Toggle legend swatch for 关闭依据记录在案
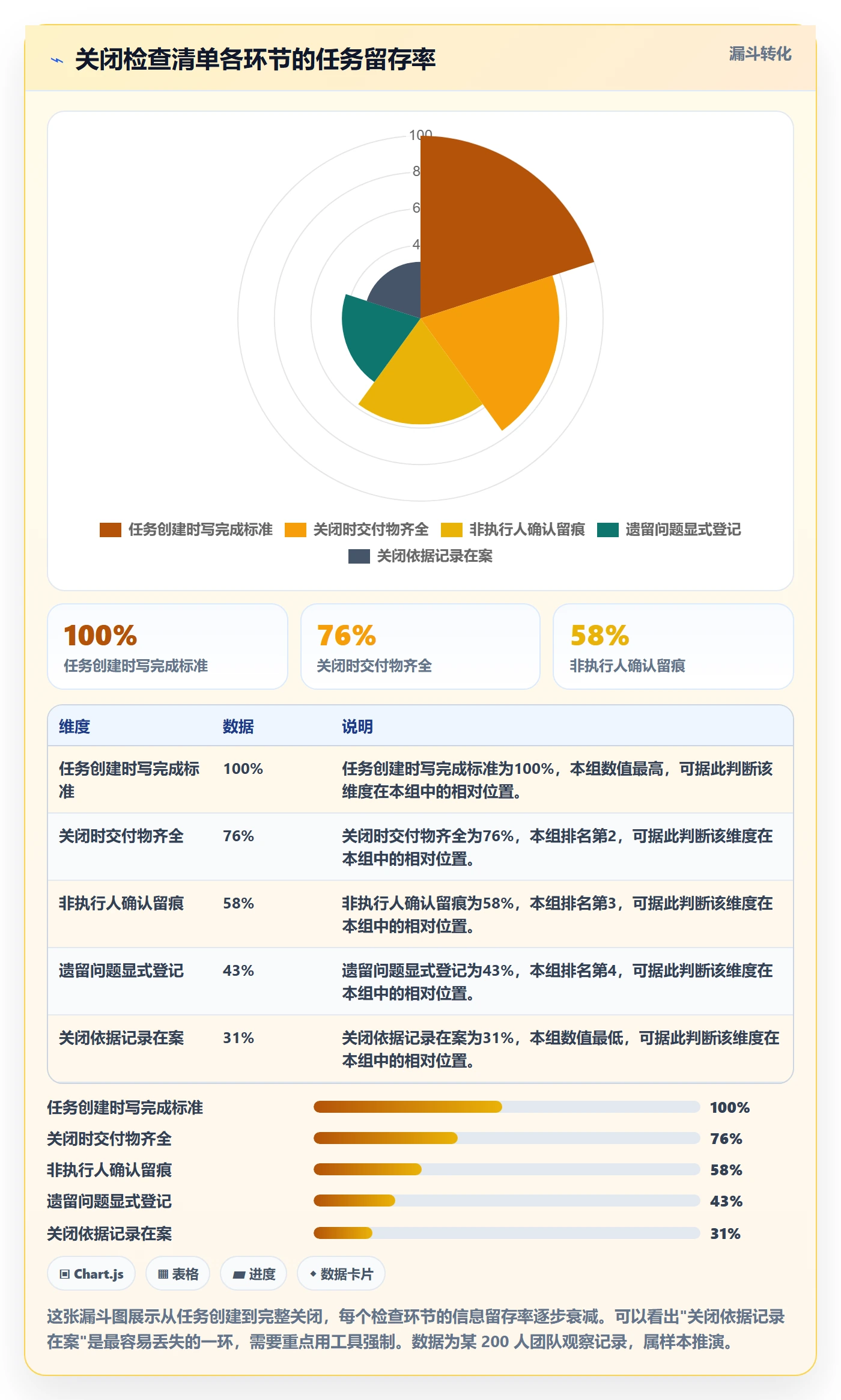This screenshot has width=841, height=1400. point(359,556)
